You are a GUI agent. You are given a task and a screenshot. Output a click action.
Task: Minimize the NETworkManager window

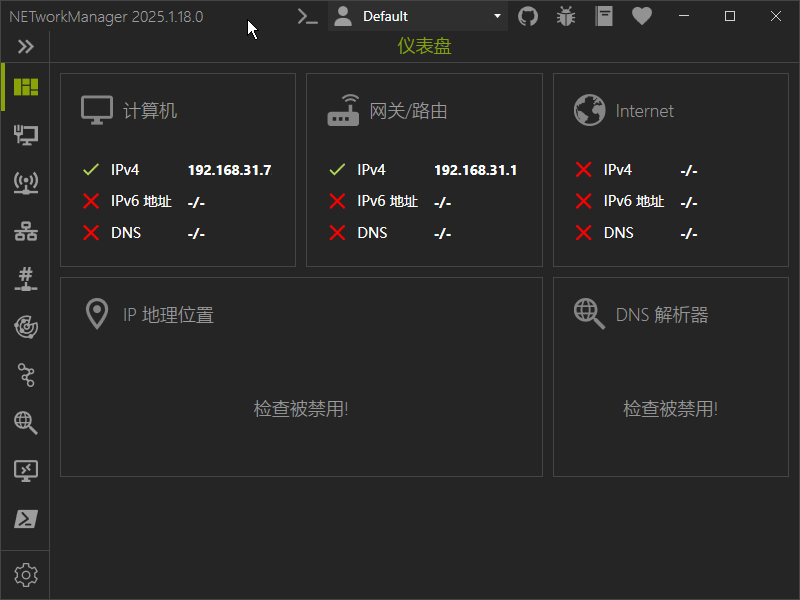tap(684, 16)
